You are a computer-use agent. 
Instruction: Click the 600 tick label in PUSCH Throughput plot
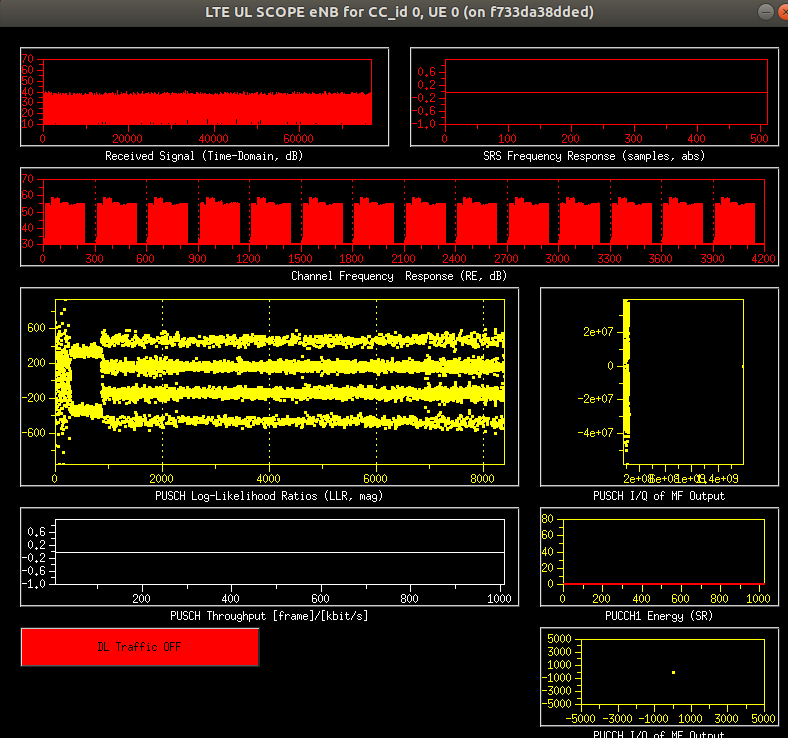(320, 598)
